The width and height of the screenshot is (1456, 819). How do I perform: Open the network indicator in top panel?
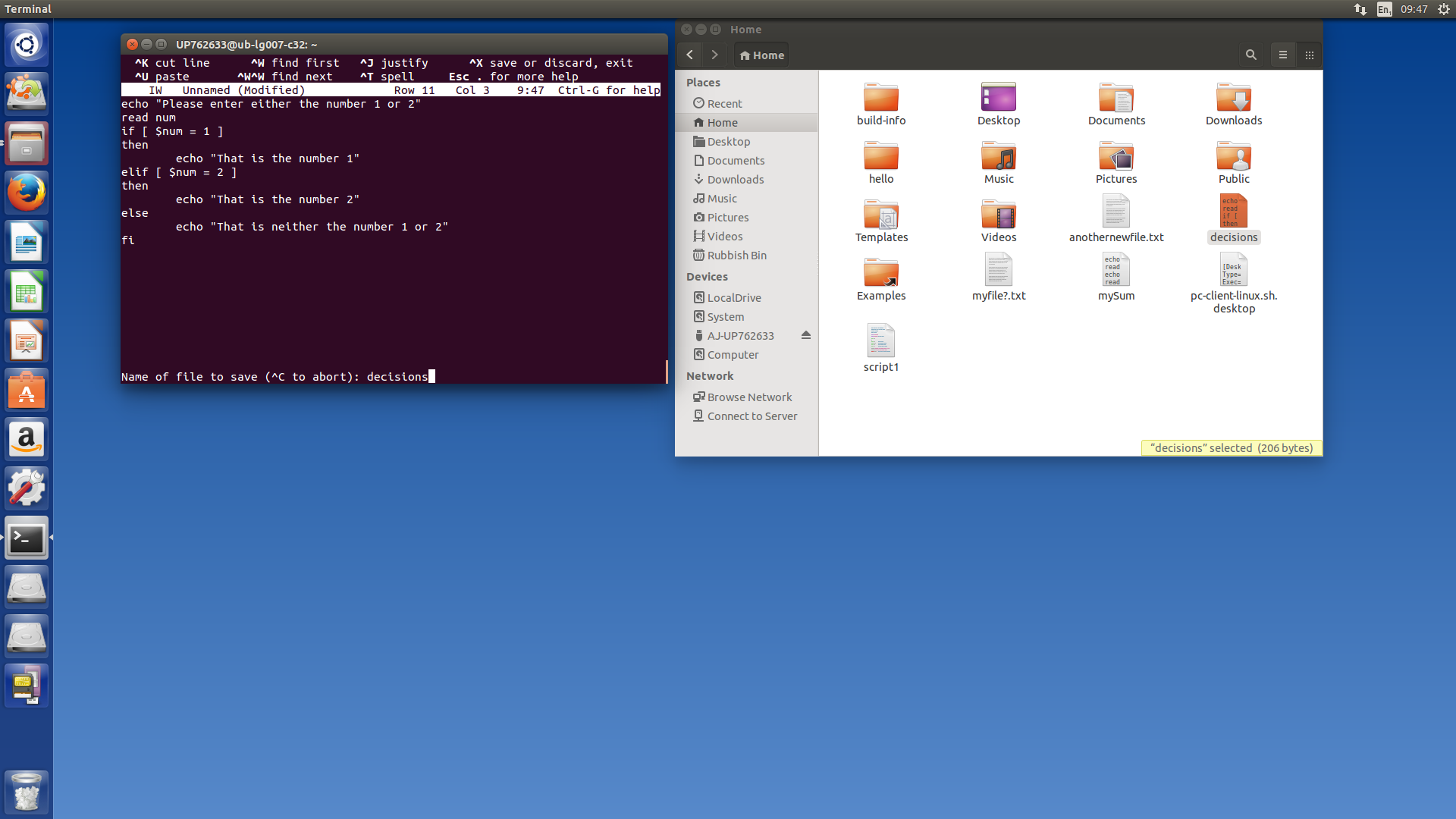coord(1360,9)
